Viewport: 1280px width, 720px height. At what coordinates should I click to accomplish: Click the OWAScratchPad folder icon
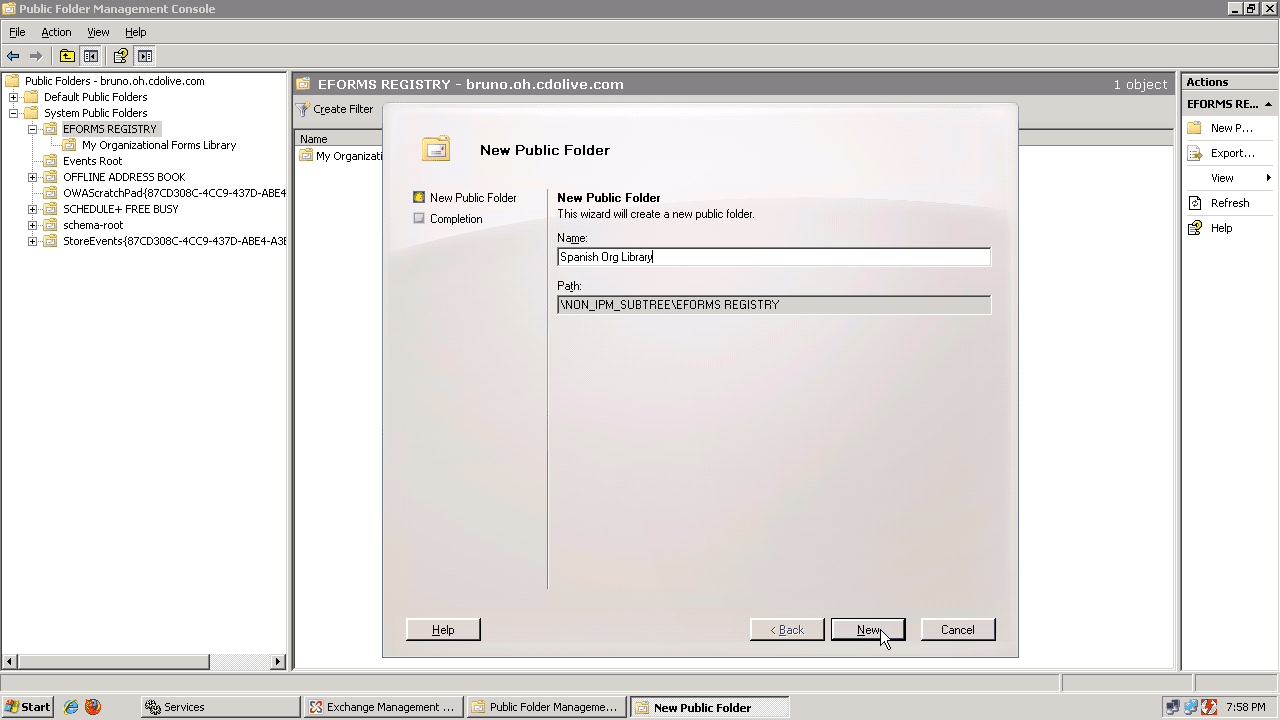(x=50, y=193)
